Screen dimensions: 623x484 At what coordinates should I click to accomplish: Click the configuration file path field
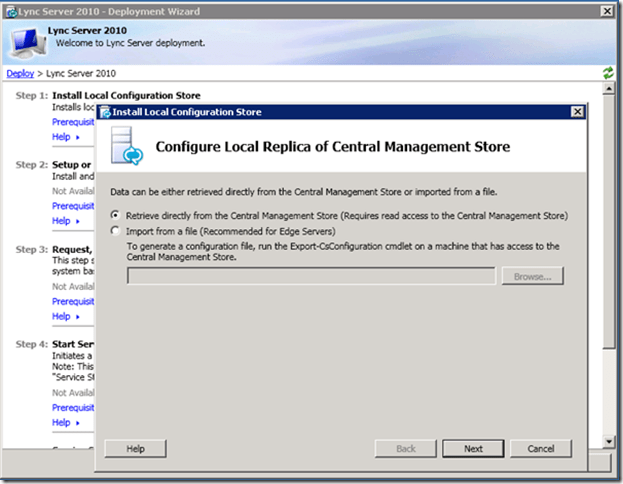click(x=311, y=276)
